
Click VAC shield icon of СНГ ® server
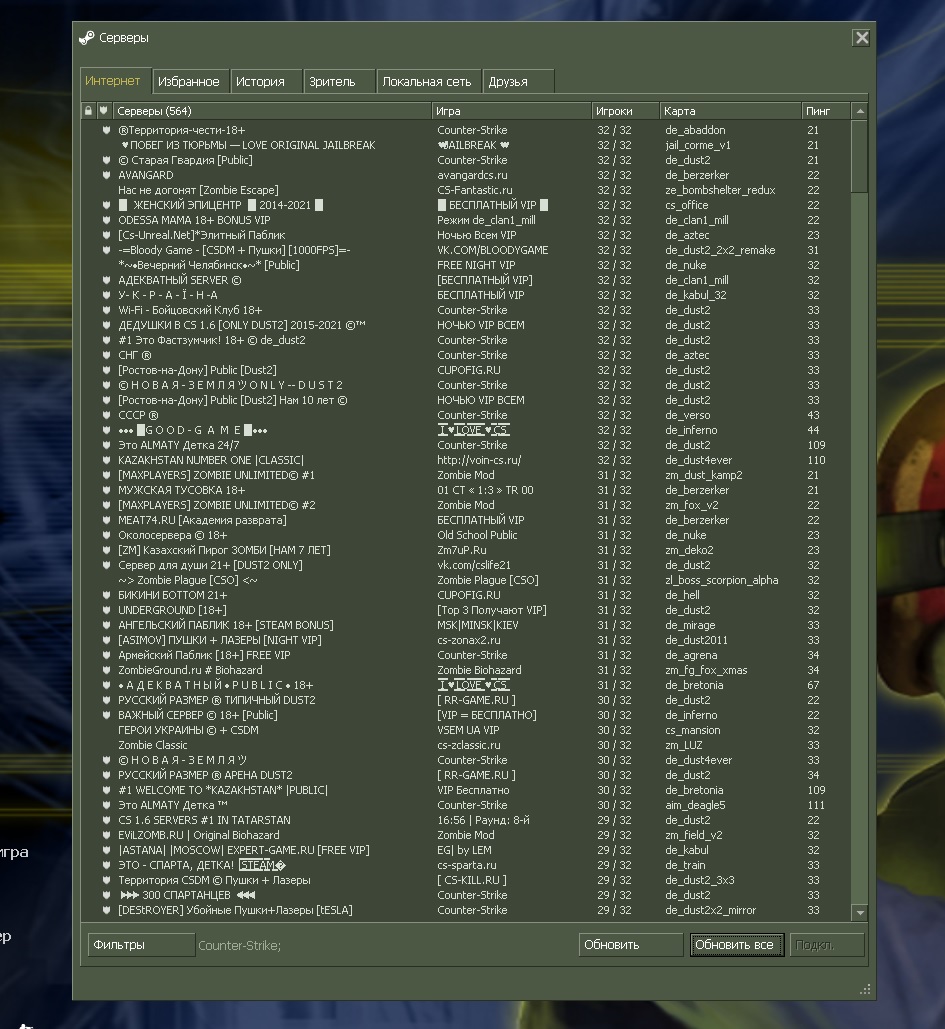(106, 355)
